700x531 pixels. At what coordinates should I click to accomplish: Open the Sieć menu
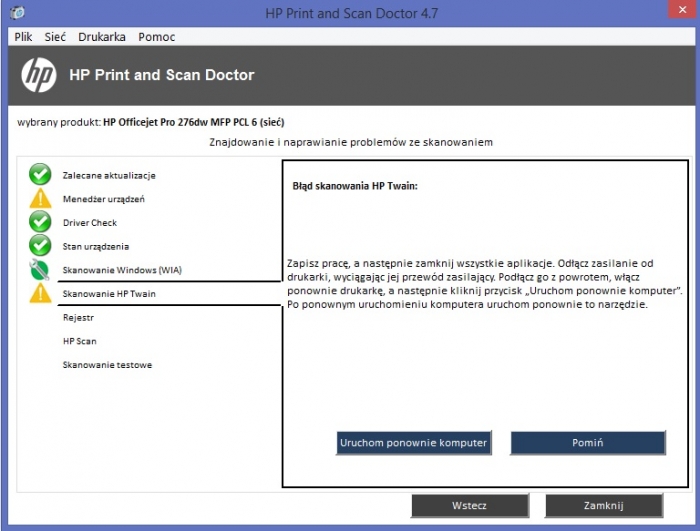click(x=55, y=37)
